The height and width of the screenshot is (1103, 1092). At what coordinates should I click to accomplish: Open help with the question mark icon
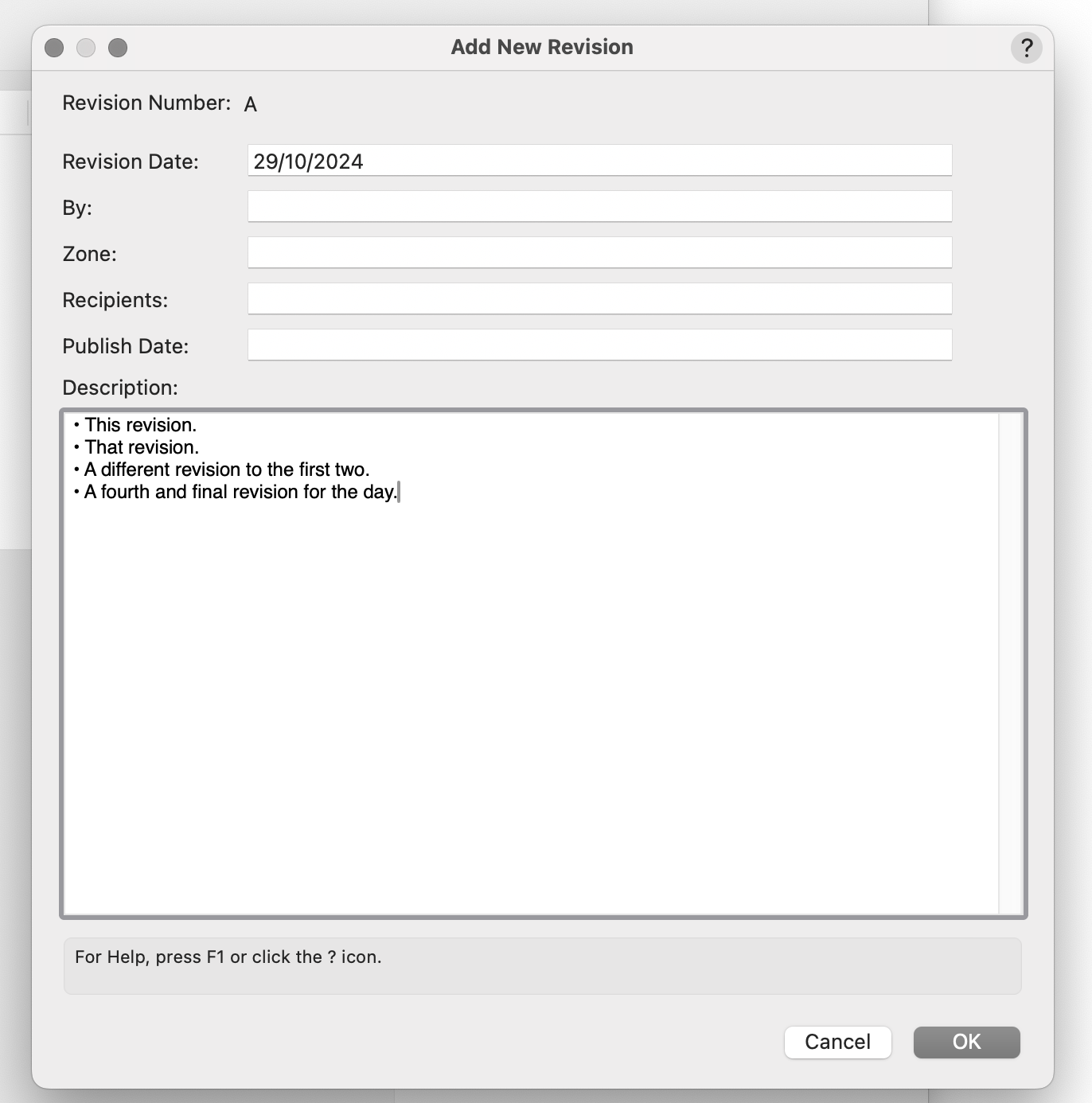tap(1026, 48)
